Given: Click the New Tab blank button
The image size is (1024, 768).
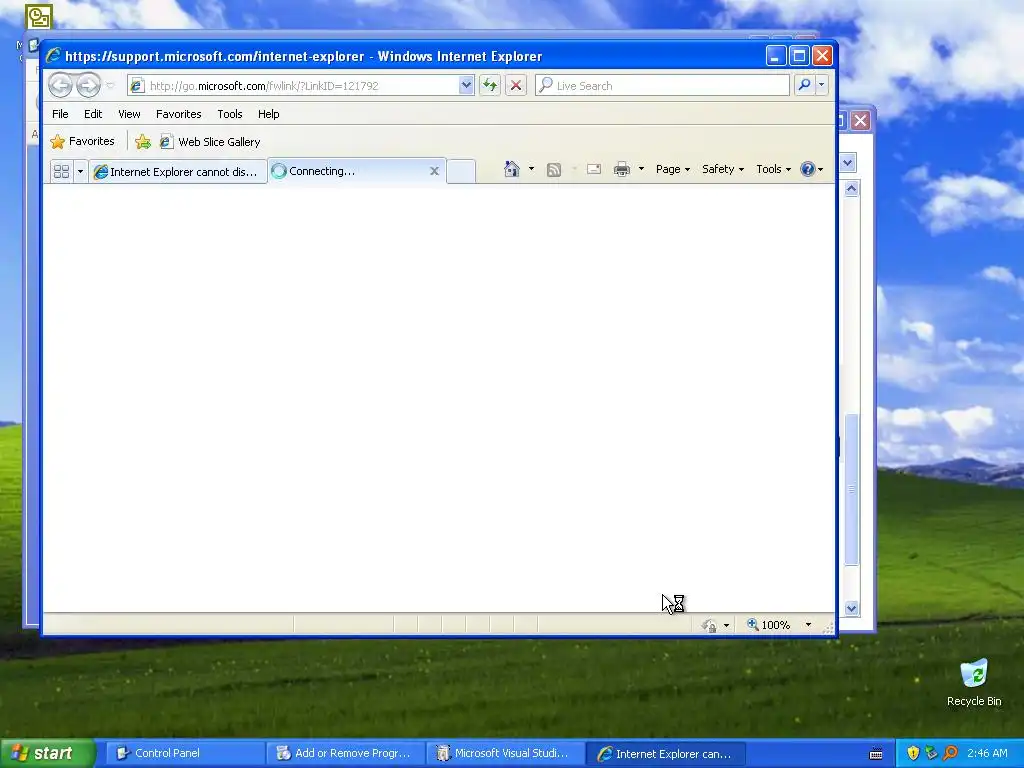Looking at the screenshot, I should 461,172.
